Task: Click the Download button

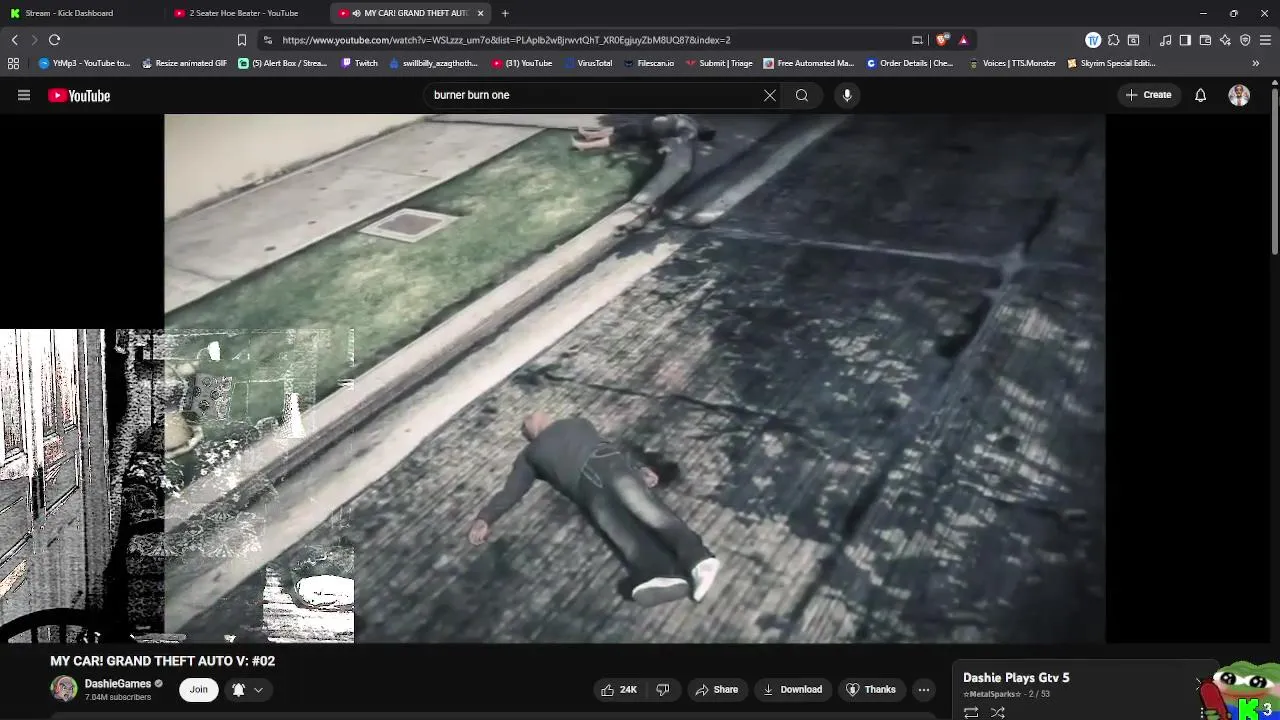Action: coord(792,689)
